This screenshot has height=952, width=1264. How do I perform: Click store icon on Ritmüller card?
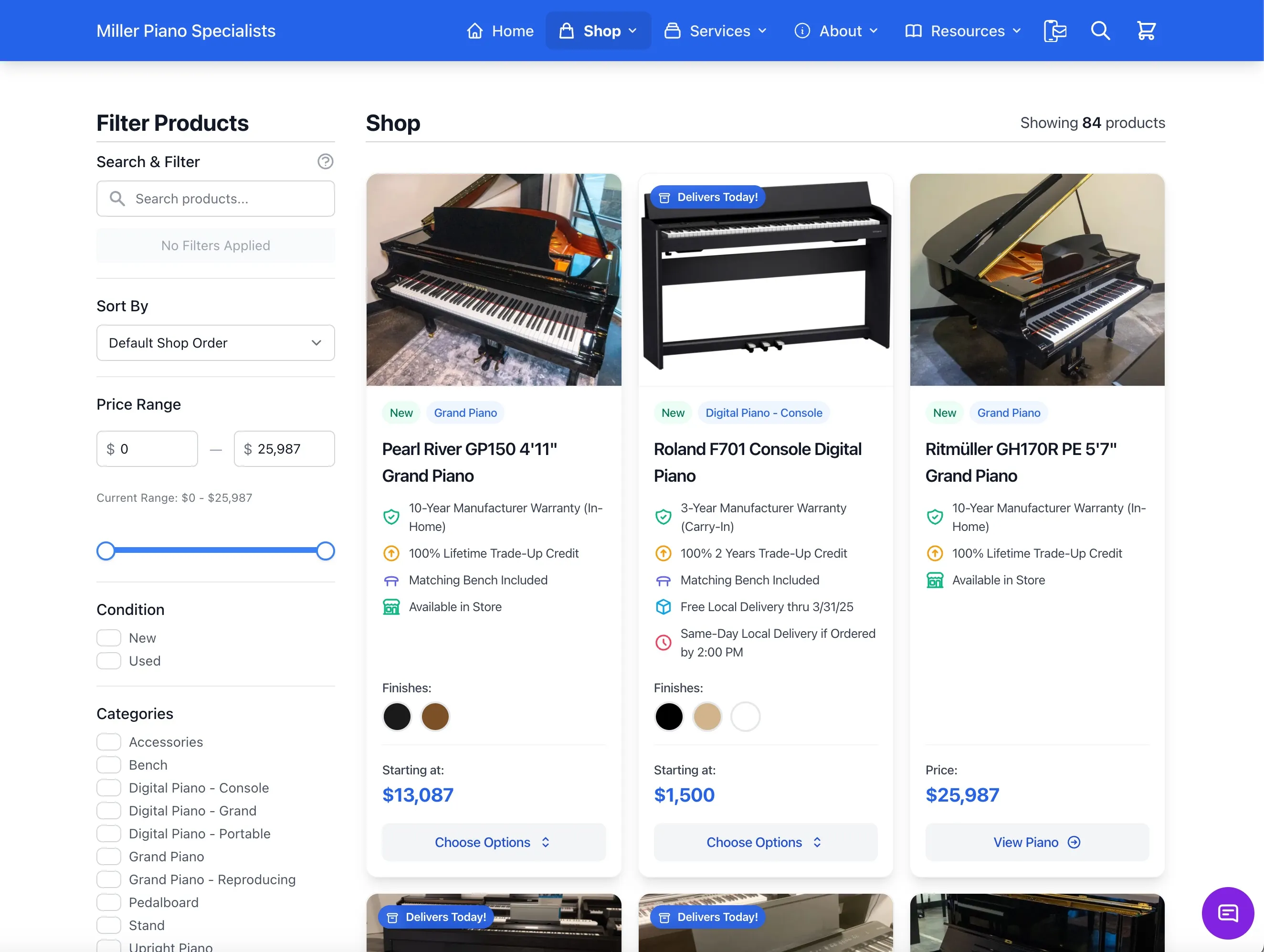pos(934,580)
